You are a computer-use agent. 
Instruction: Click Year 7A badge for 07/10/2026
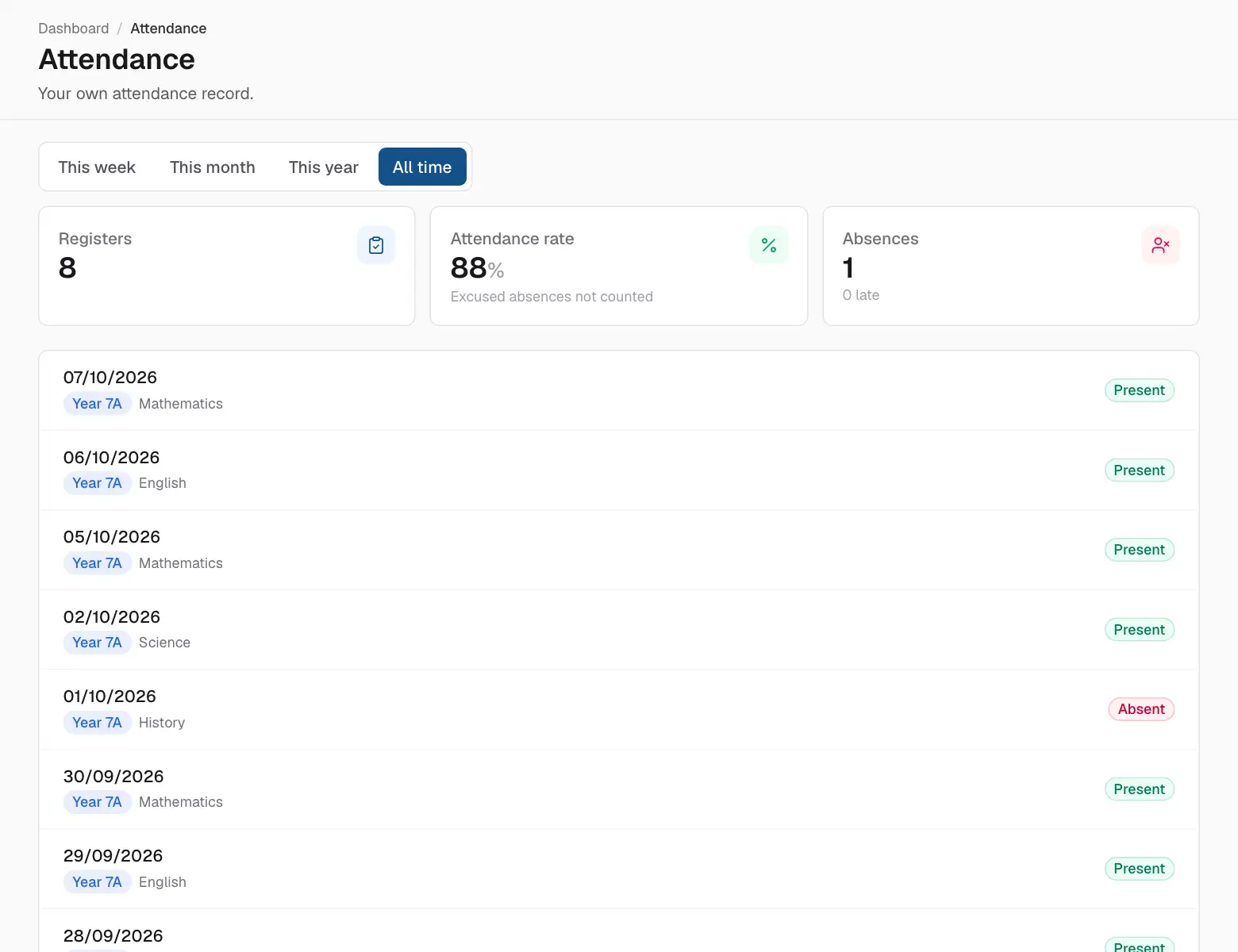97,404
